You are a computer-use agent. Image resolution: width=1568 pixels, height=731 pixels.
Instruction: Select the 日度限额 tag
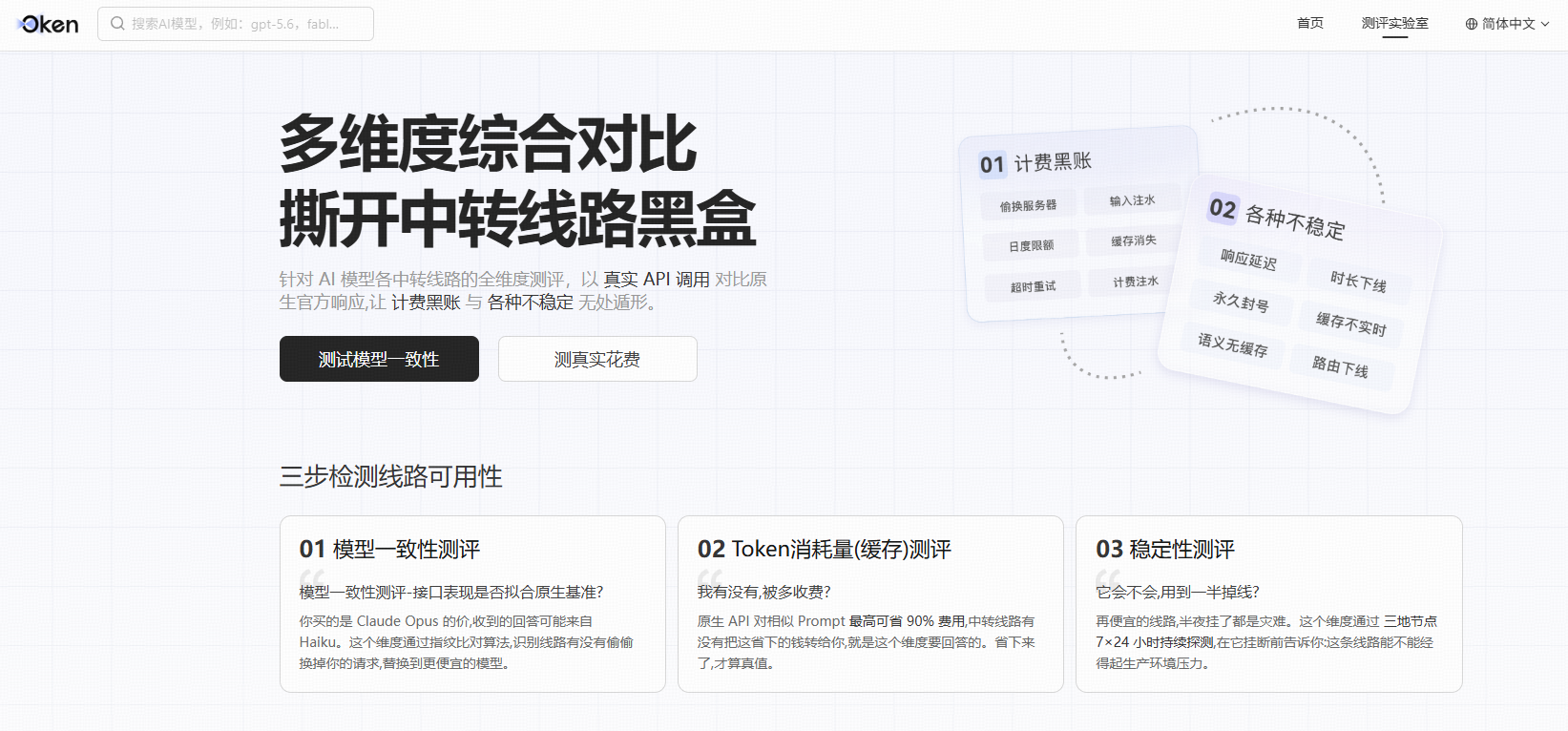click(x=1031, y=246)
